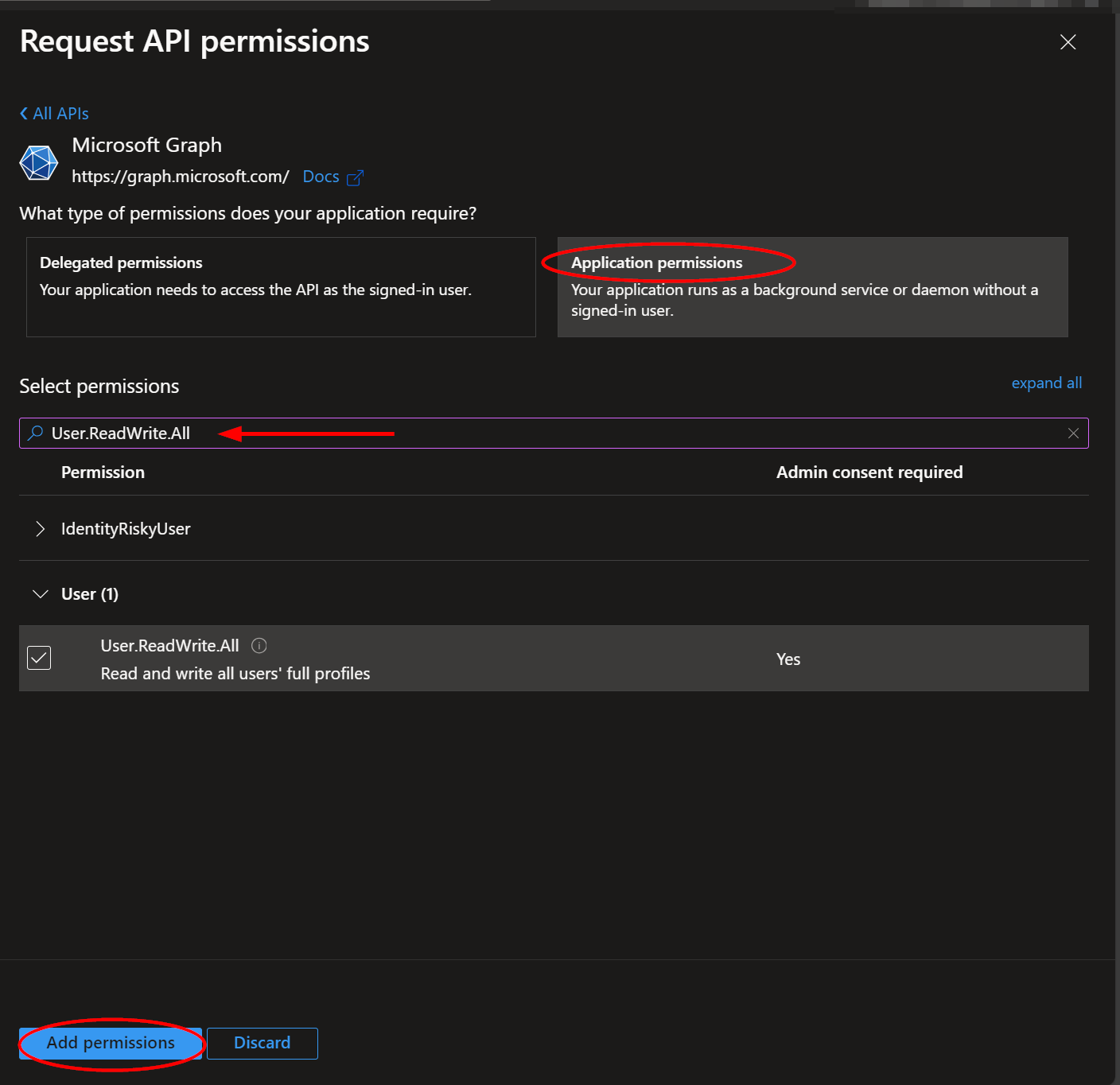Click the 'Yes' admin consent value
1120x1085 pixels.
click(788, 659)
